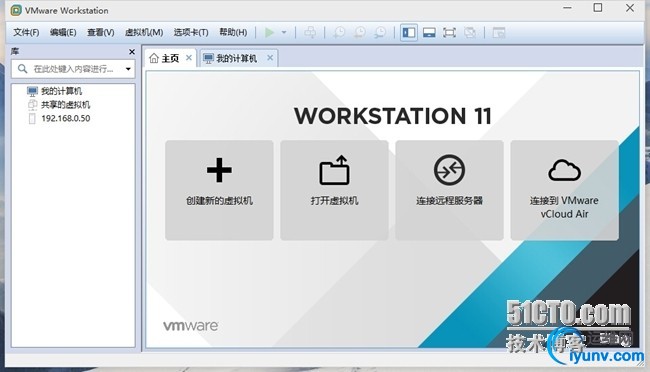The height and width of the screenshot is (372, 650).
Task: Click the Connect to Remote Server tile
Action: coord(449,190)
